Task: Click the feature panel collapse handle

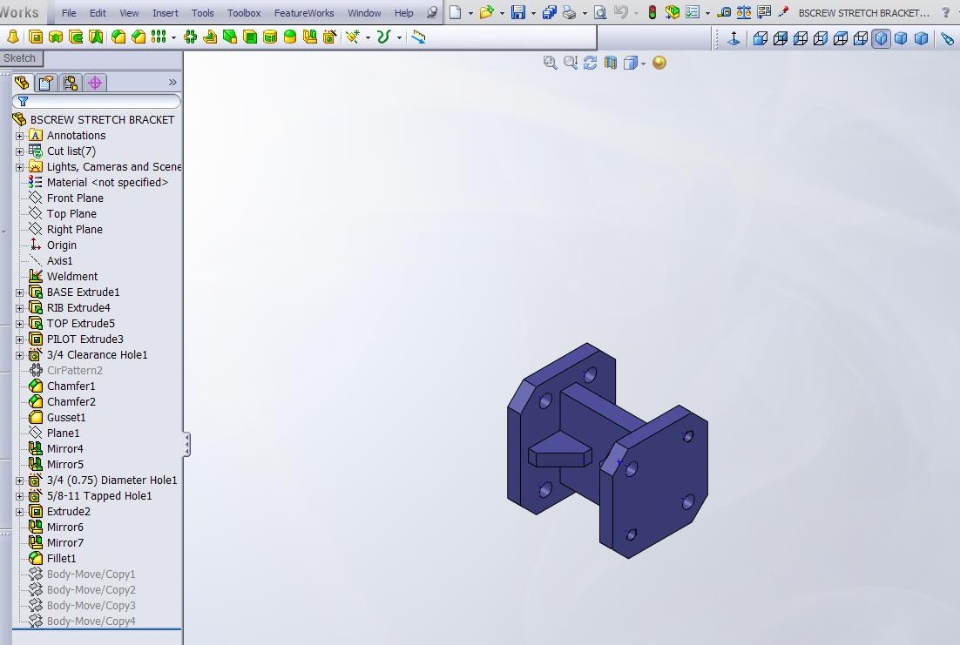Action: pyautogui.click(x=186, y=444)
